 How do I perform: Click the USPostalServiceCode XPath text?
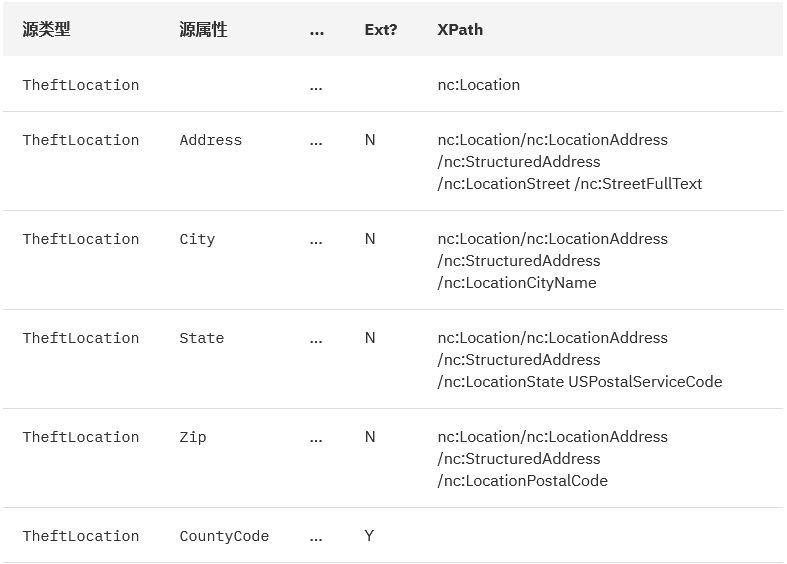tap(645, 382)
